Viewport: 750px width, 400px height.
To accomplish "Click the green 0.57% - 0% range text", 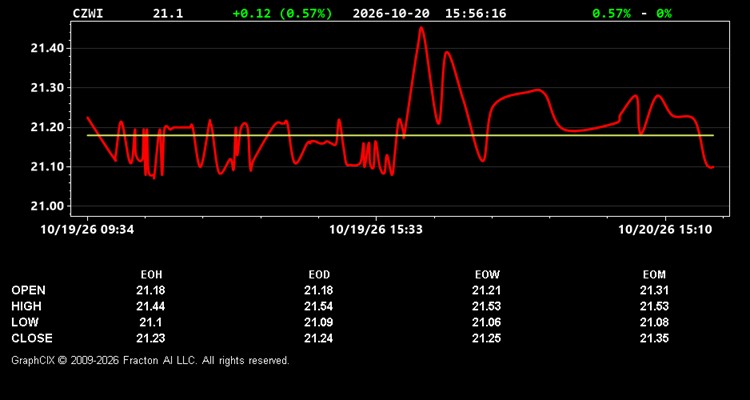I will pyautogui.click(x=632, y=13).
